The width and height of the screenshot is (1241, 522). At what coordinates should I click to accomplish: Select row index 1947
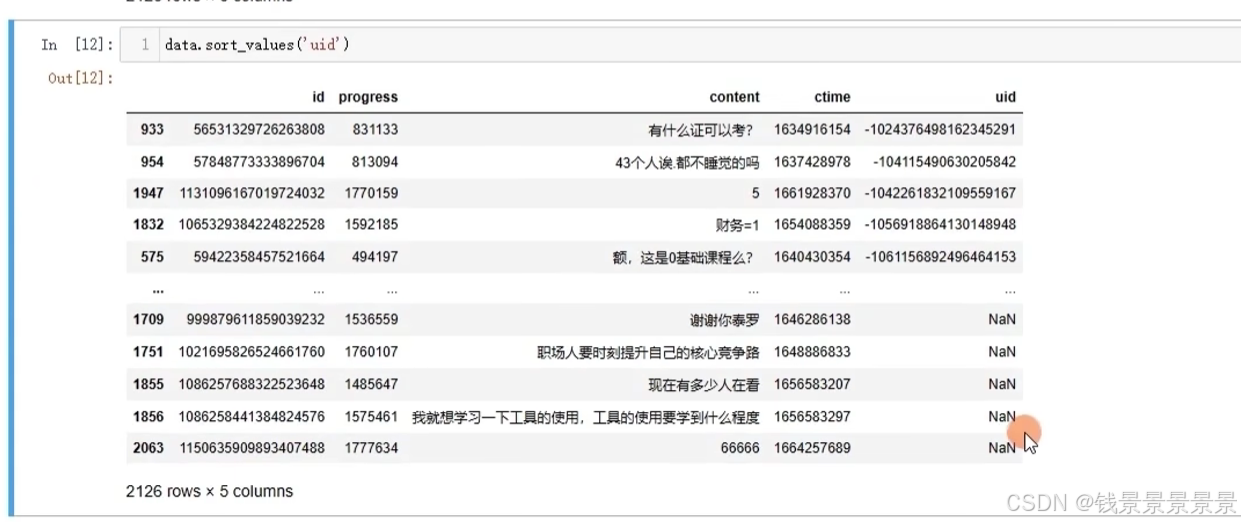point(148,193)
